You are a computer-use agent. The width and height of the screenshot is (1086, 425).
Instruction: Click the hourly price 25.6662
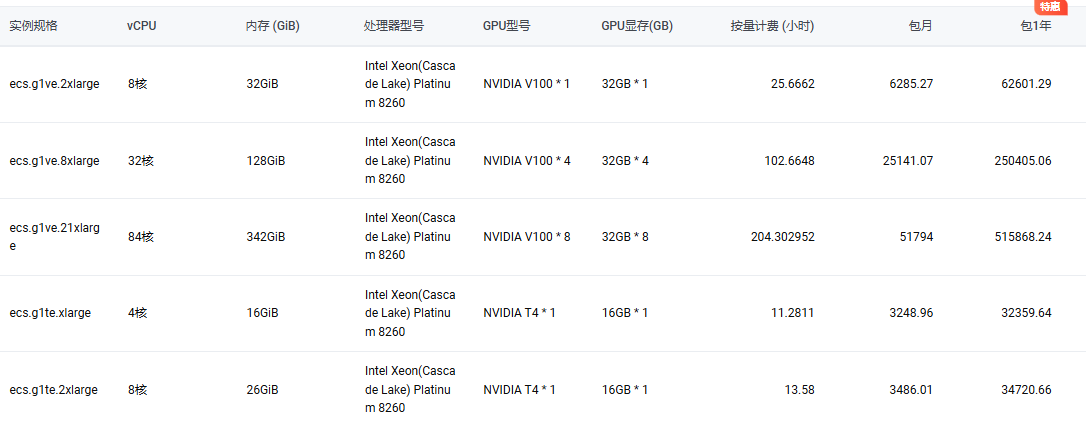[793, 84]
